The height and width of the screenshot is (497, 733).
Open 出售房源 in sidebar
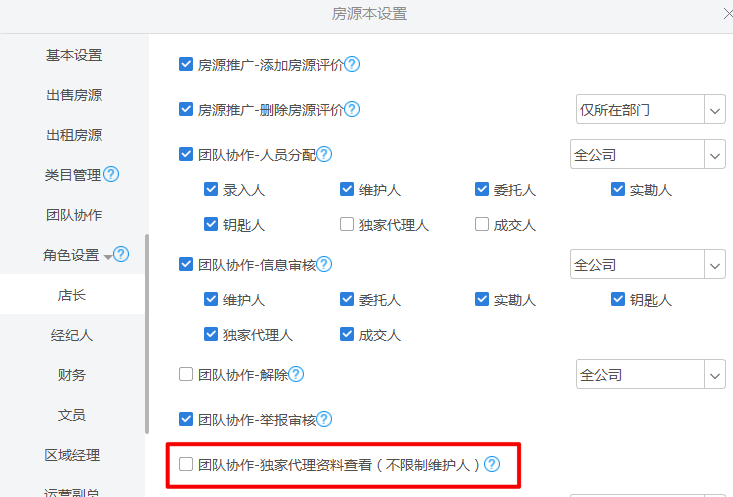coord(74,95)
